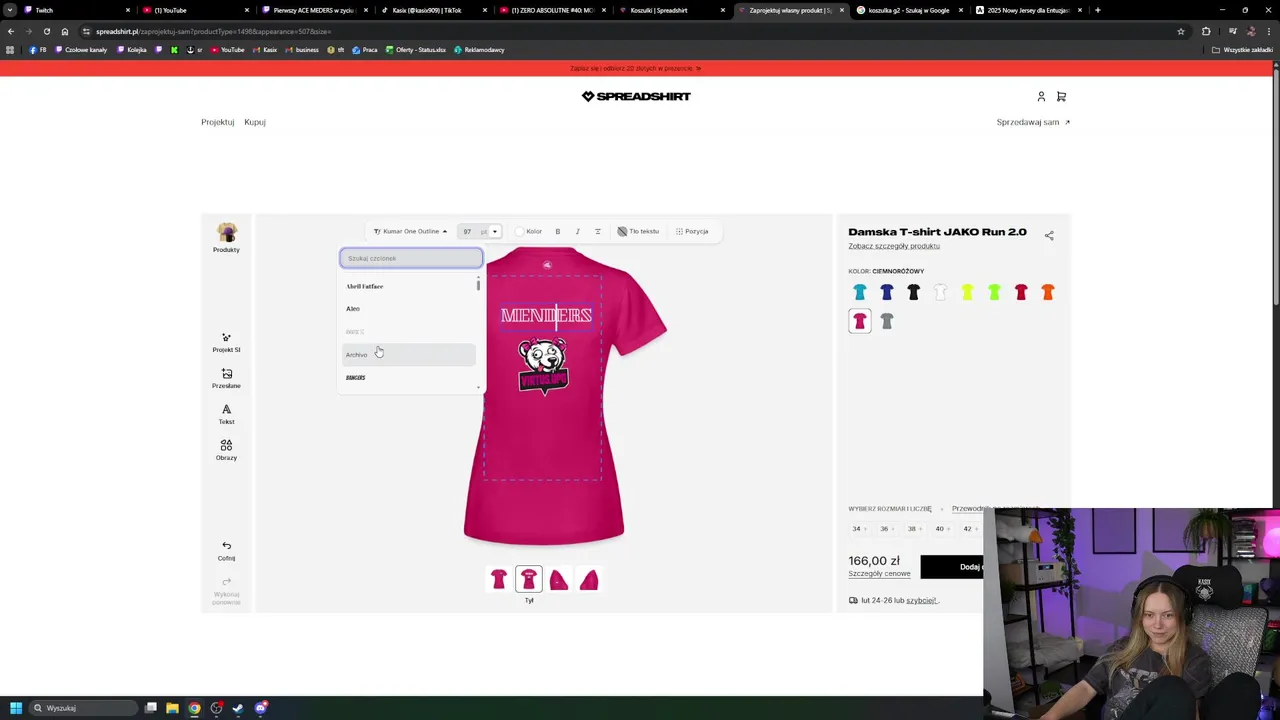This screenshot has height=720, width=1280.
Task: Click the Cofnij undo button
Action: click(226, 551)
